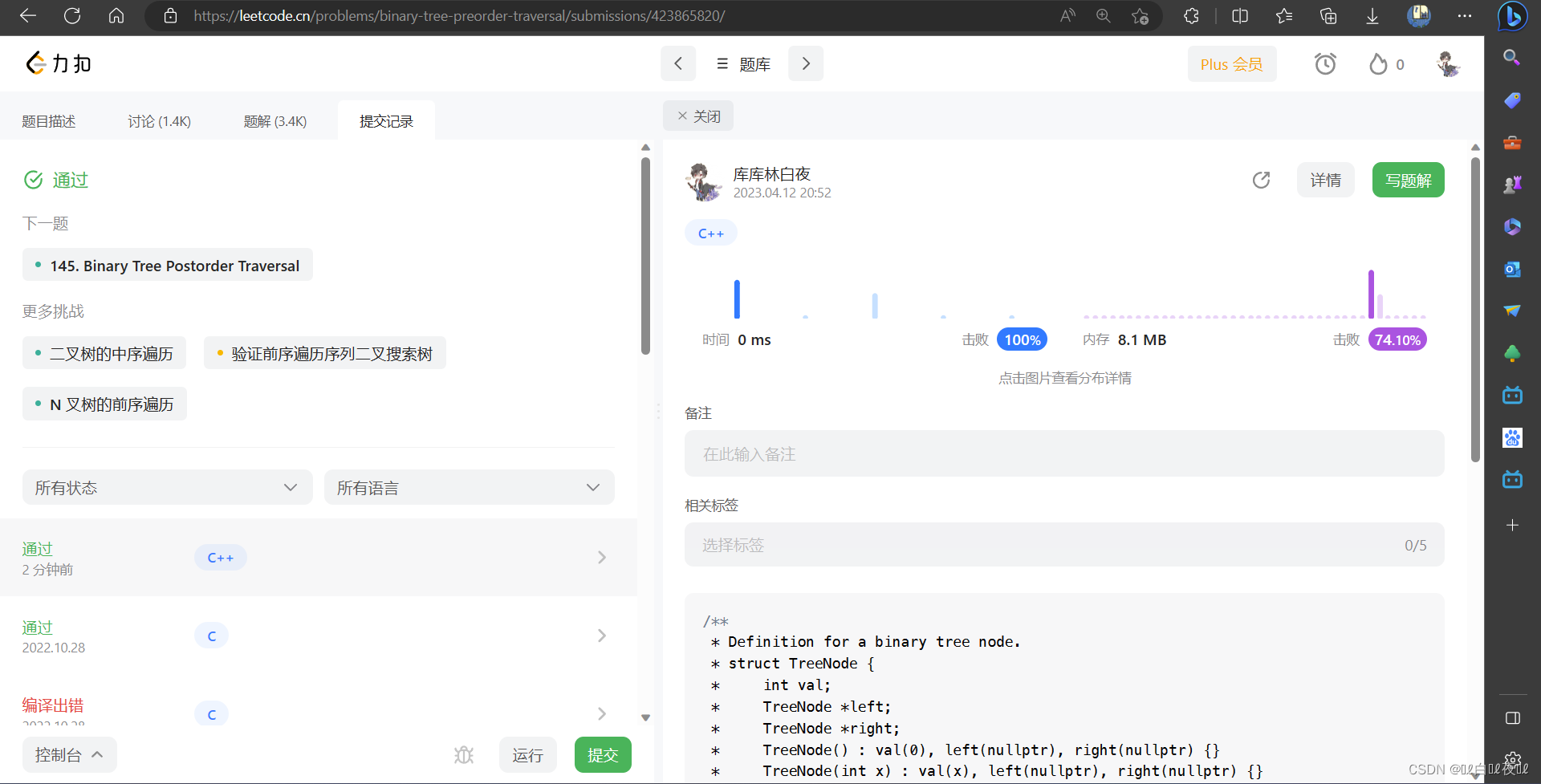Open 验证前序遍历序列二叉搜索树 challenge

click(325, 353)
